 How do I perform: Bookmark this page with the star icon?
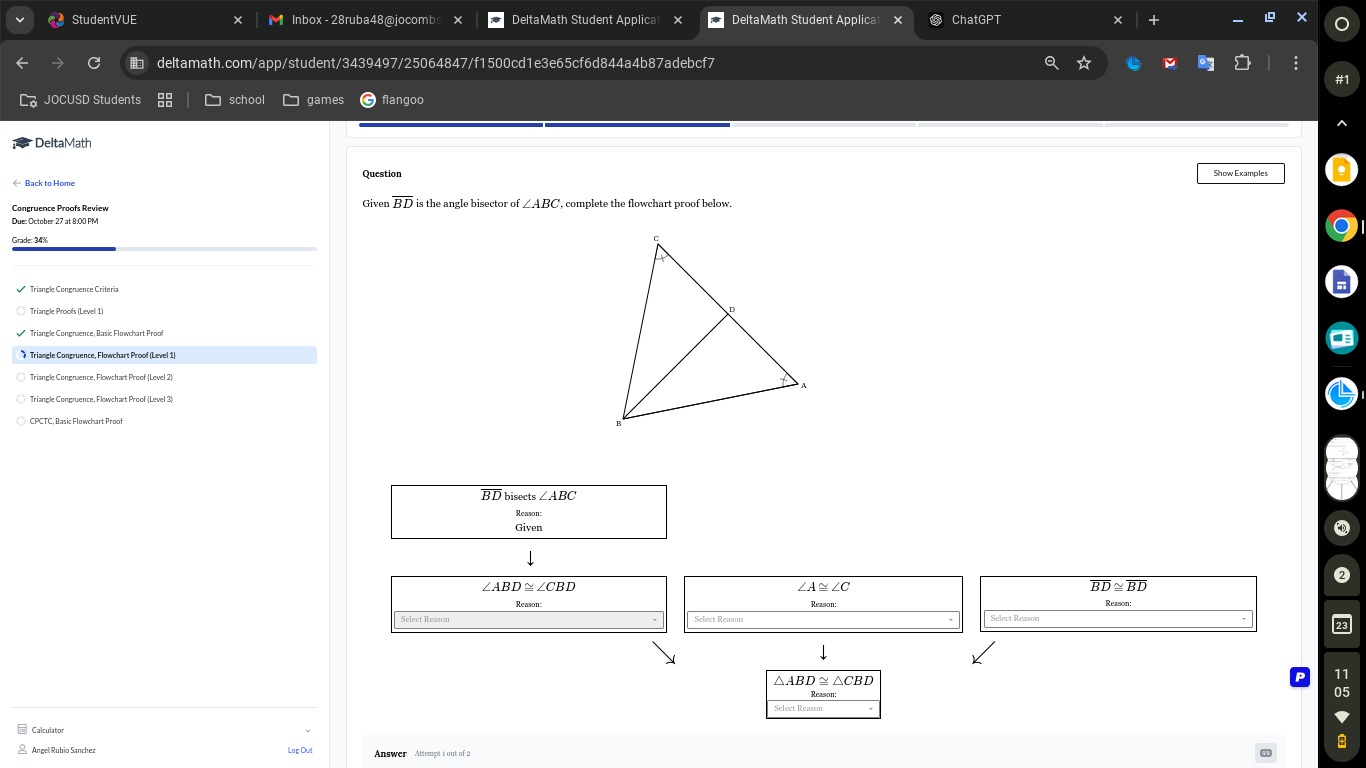[x=1084, y=63]
